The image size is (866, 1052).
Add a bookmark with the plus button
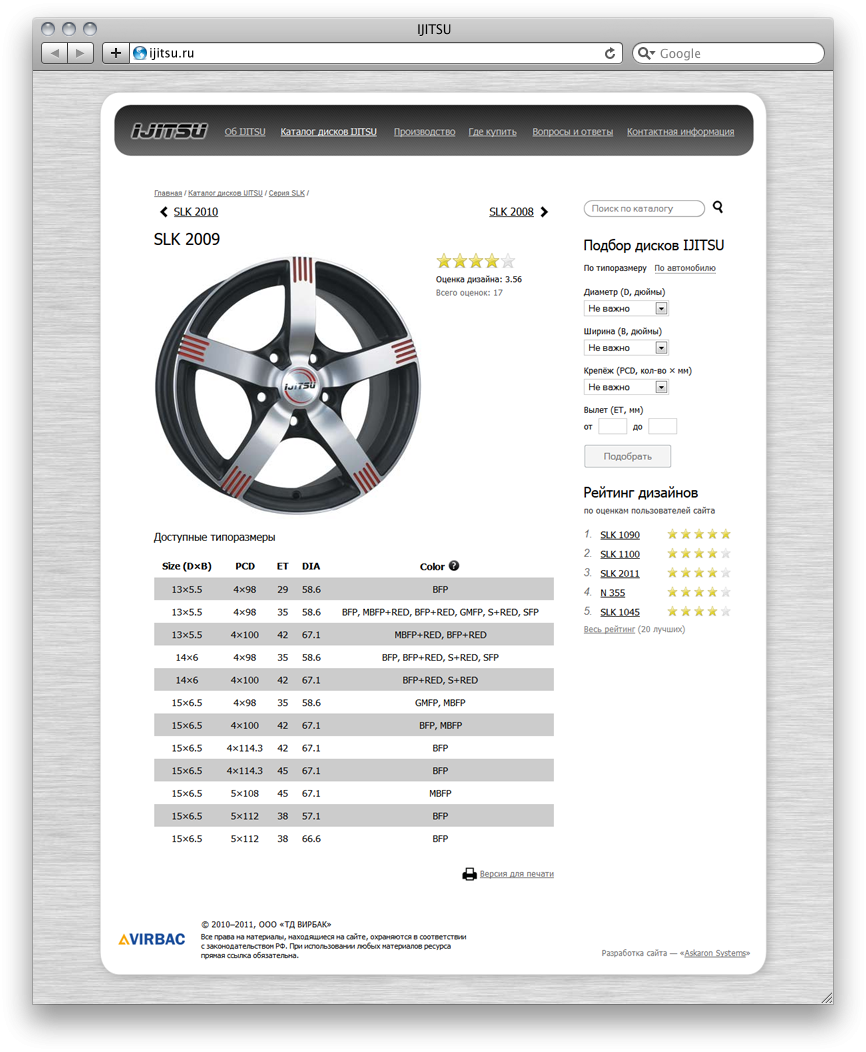pos(115,53)
